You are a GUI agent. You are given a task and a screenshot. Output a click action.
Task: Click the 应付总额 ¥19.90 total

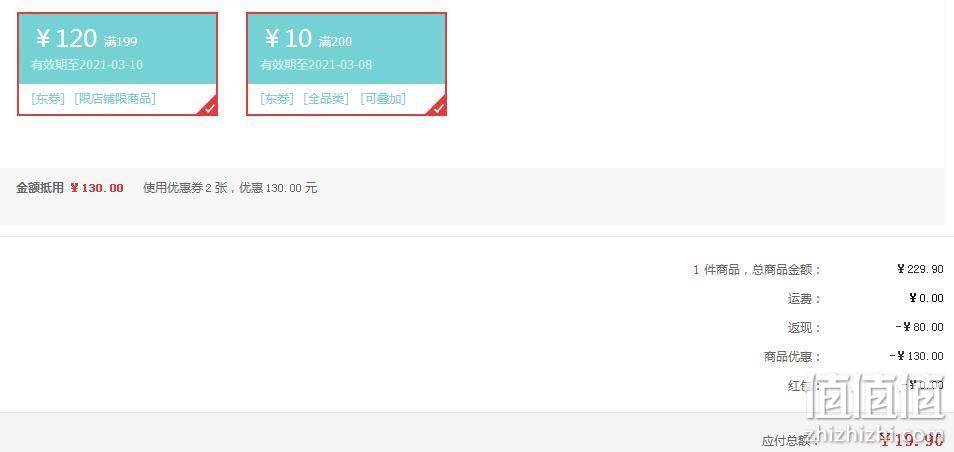pyautogui.click(x=911, y=439)
